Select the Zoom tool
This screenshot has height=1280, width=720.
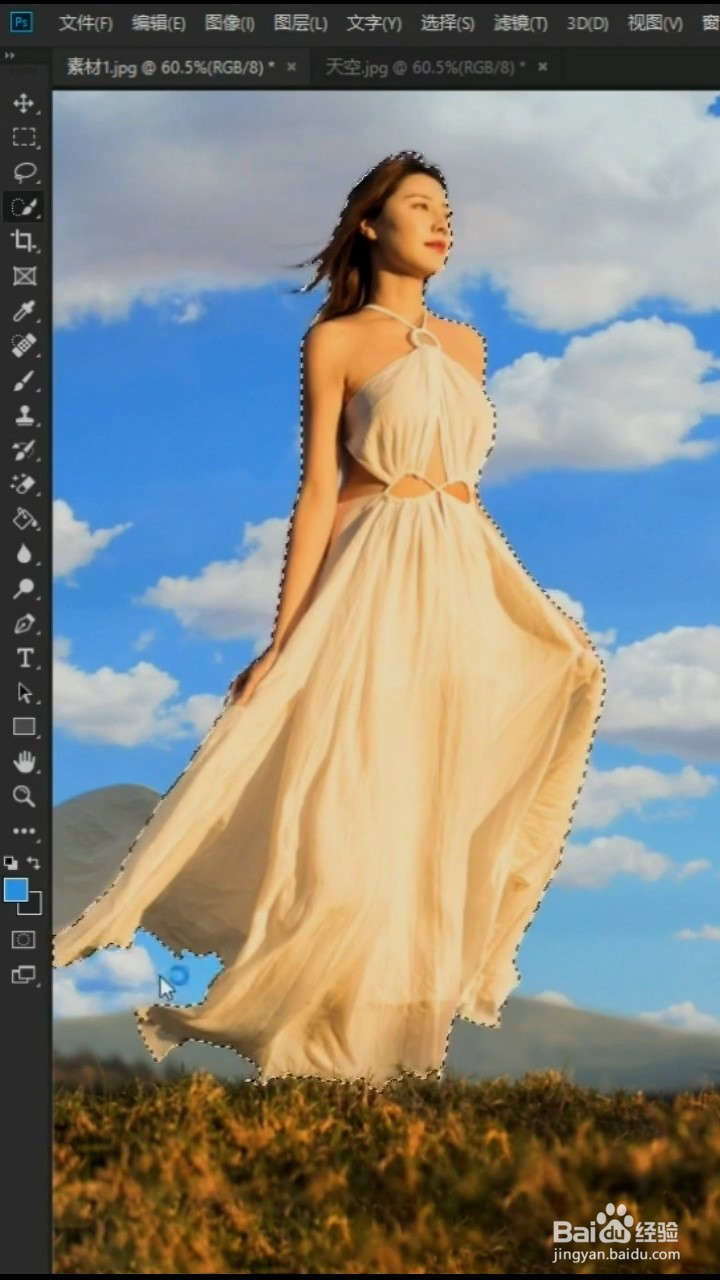(x=24, y=797)
